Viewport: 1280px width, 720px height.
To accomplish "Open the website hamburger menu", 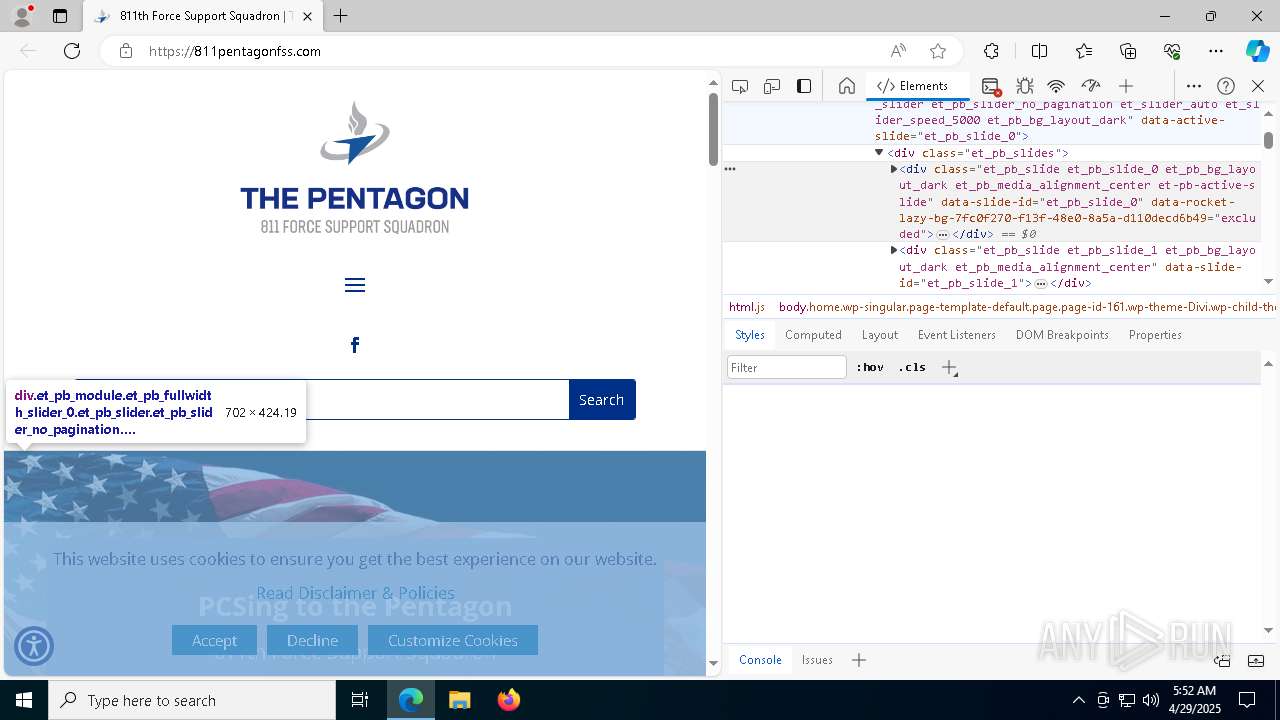I will point(355,285).
